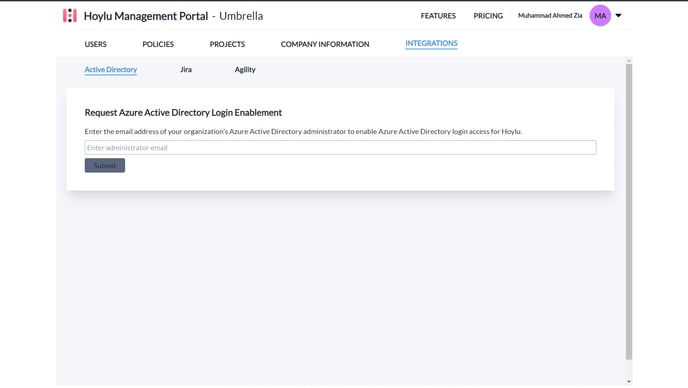
Task: Click the Hoylu logo icon
Action: 70,15
